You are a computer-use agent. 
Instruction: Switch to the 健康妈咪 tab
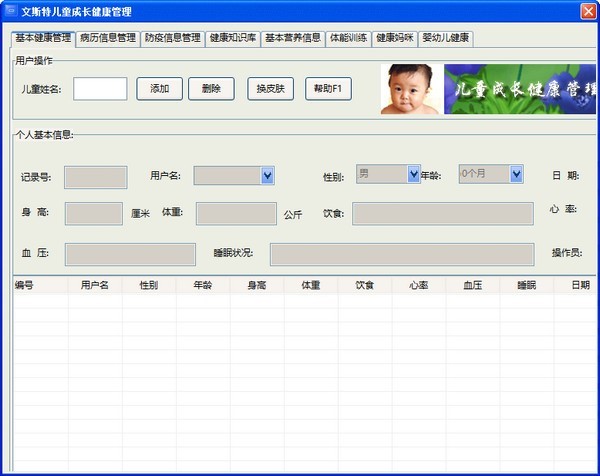pyautogui.click(x=394, y=39)
